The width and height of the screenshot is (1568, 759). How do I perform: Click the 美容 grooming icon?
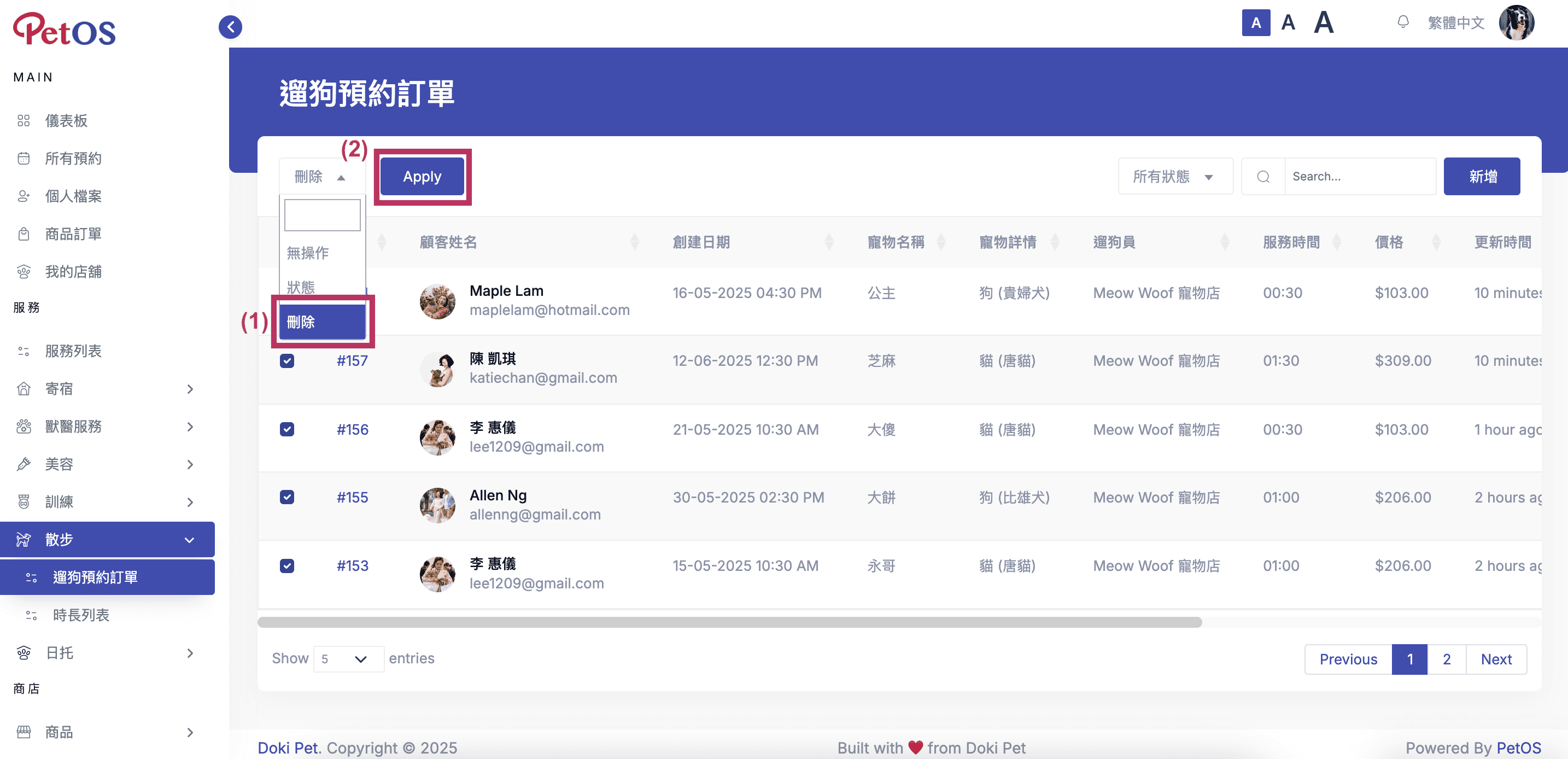[24, 464]
